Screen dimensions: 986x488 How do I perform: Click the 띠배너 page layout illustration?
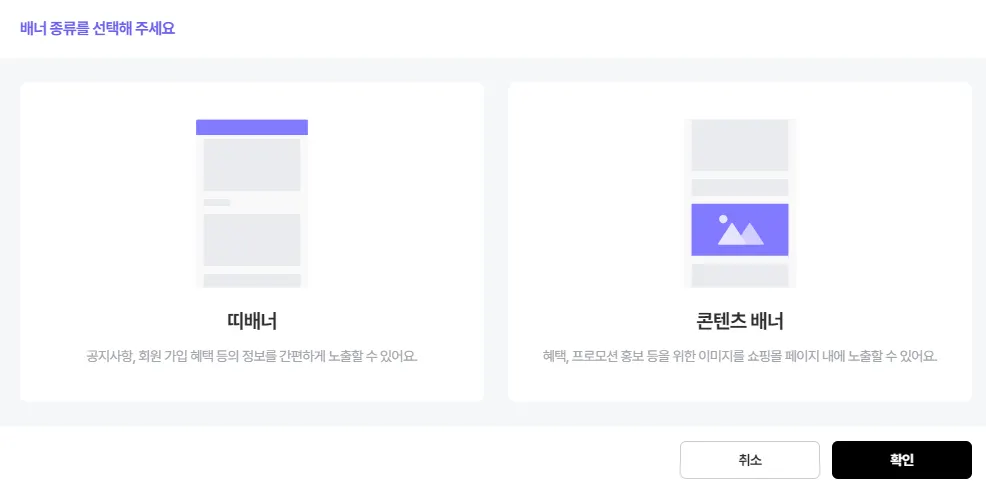[x=252, y=203]
